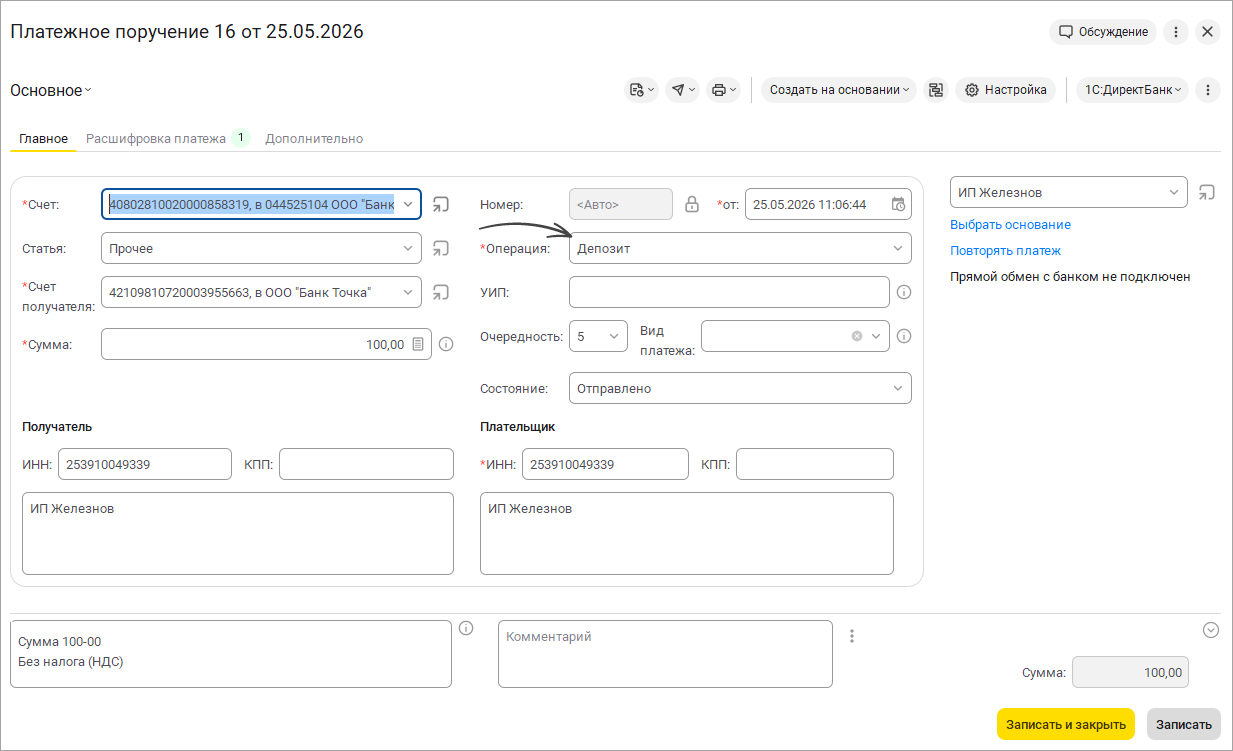1233x751 pixels.
Task: Open the document reports icon dropdown
Action: point(641,90)
